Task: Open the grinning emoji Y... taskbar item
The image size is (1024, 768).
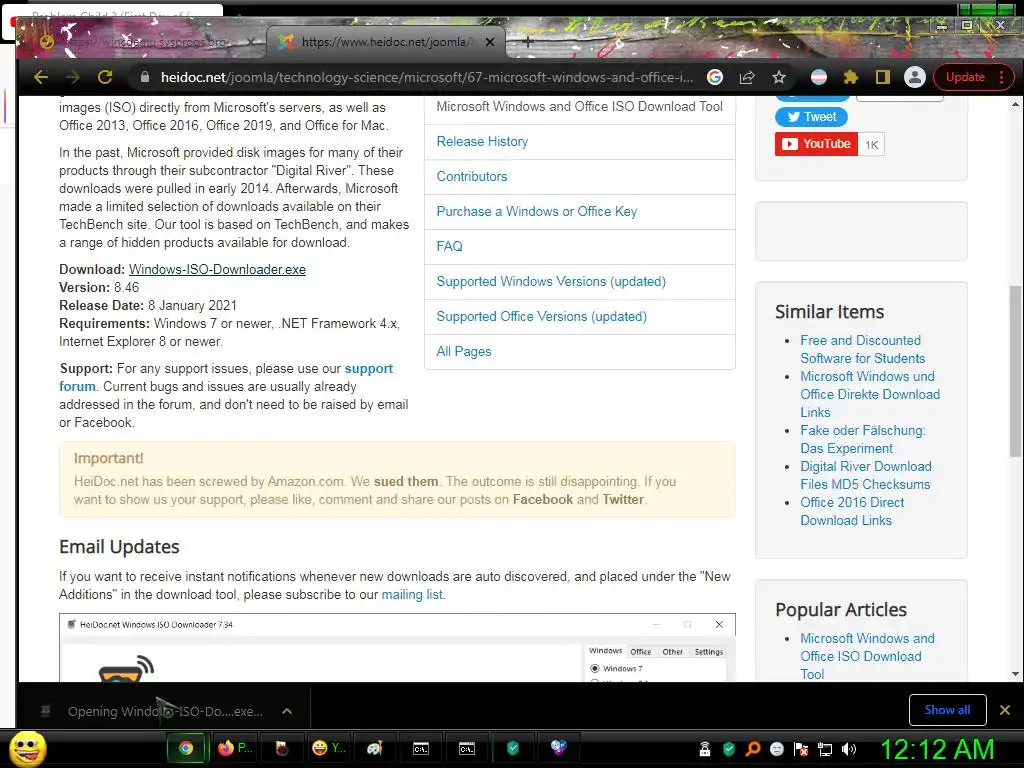Action: tap(328, 748)
